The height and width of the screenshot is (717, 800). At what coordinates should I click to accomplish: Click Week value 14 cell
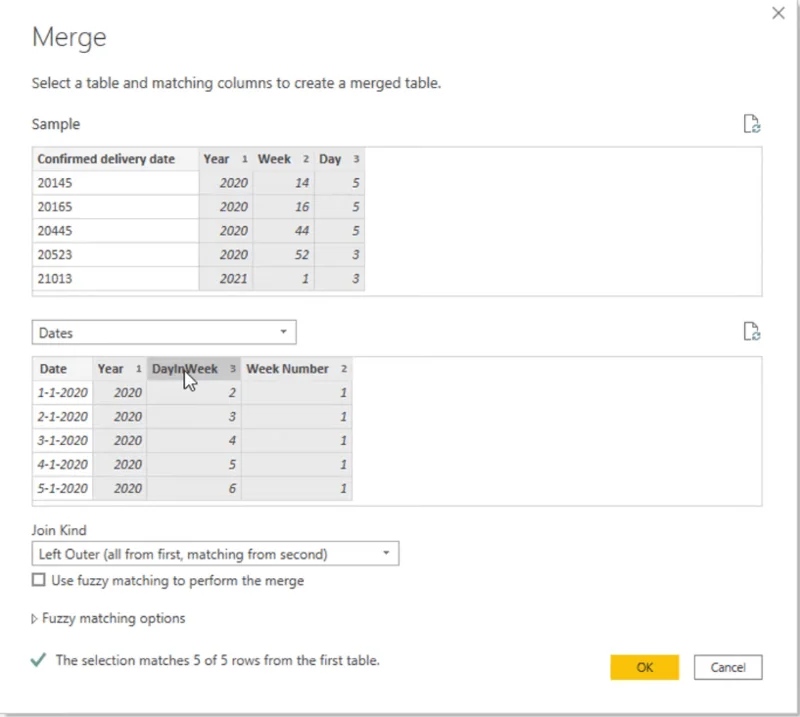(x=283, y=183)
